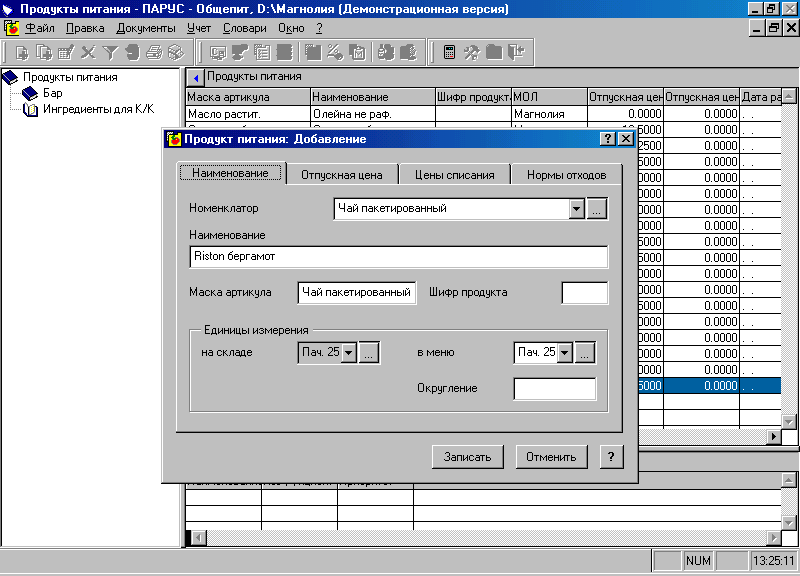
Task: Click the printer icon in the toolbar
Action: pos(154,52)
